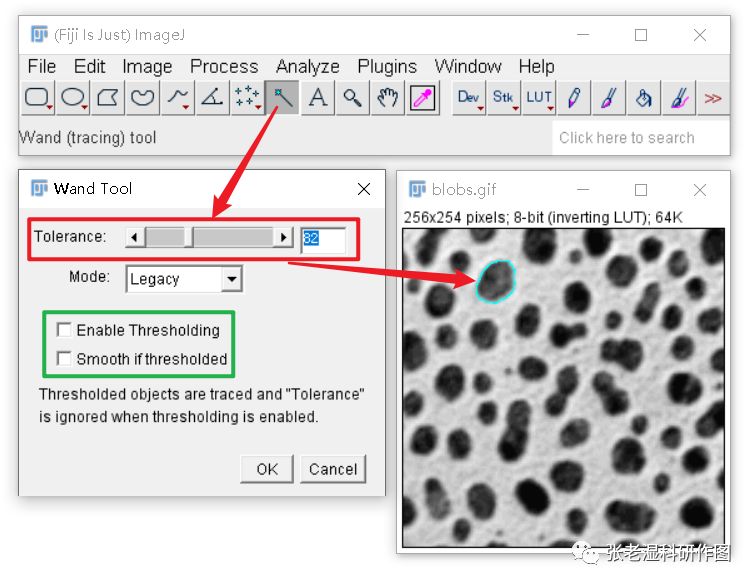Viewport: 756px width, 586px height.
Task: Open the LUT dropdown tool menu
Action: tap(539, 98)
